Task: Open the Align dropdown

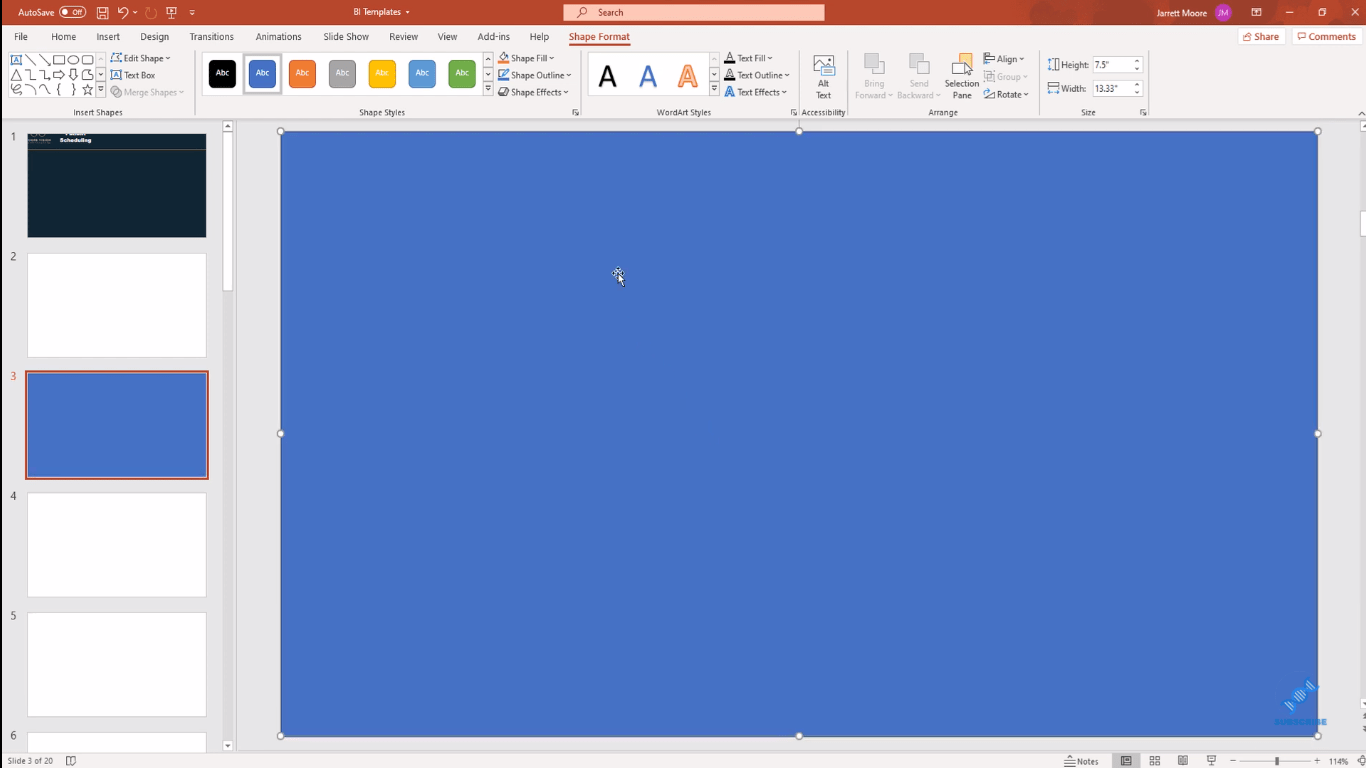Action: coord(1004,59)
